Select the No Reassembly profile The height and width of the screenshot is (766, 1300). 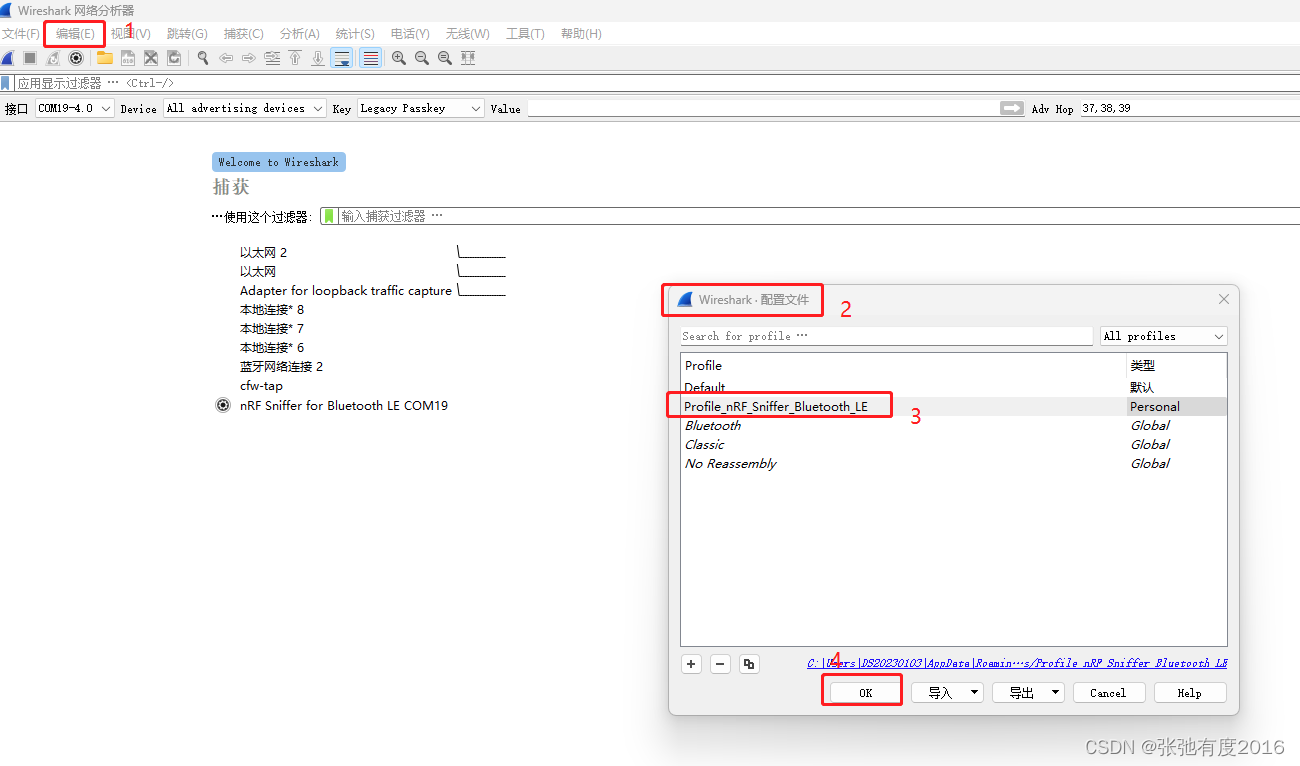pyautogui.click(x=953, y=463)
